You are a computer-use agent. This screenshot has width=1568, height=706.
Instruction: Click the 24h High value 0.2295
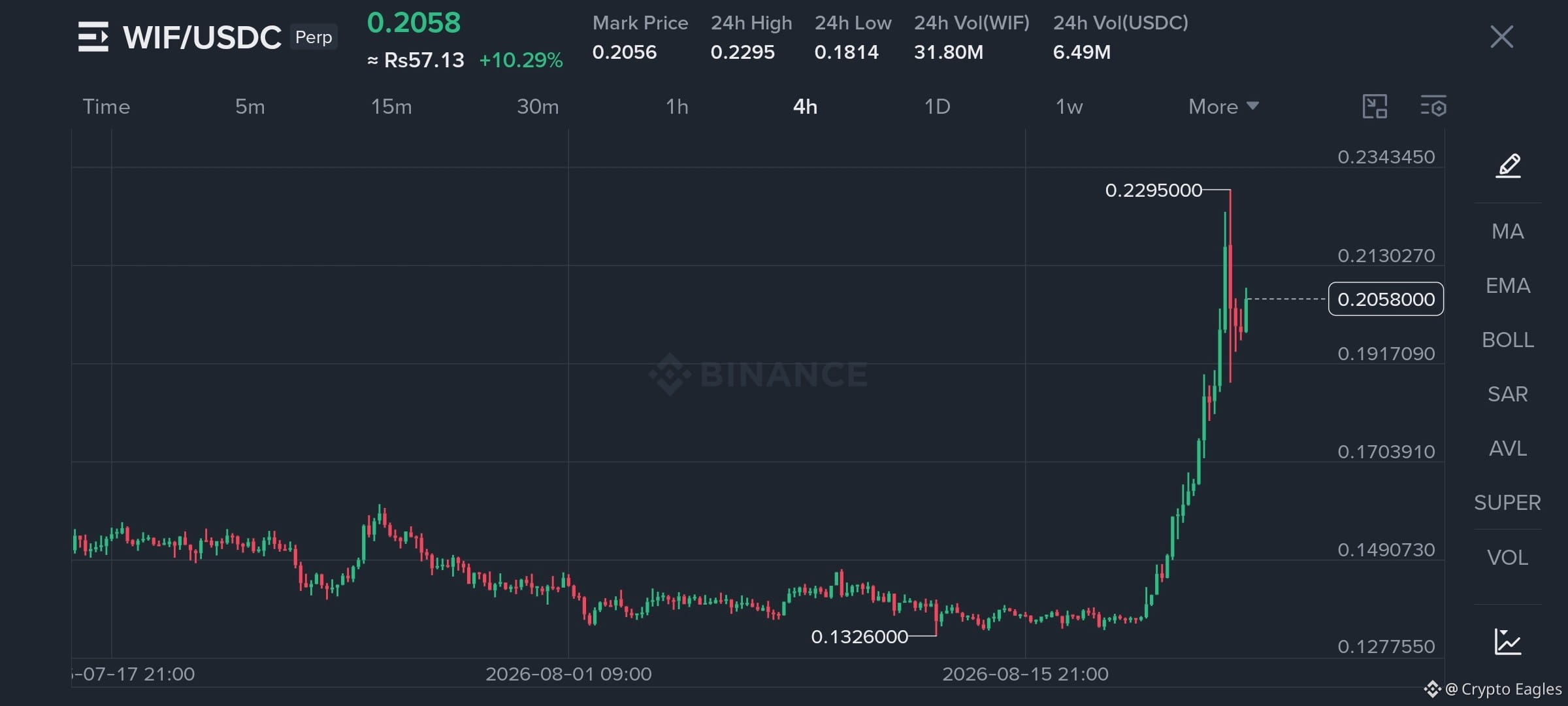pyautogui.click(x=742, y=52)
